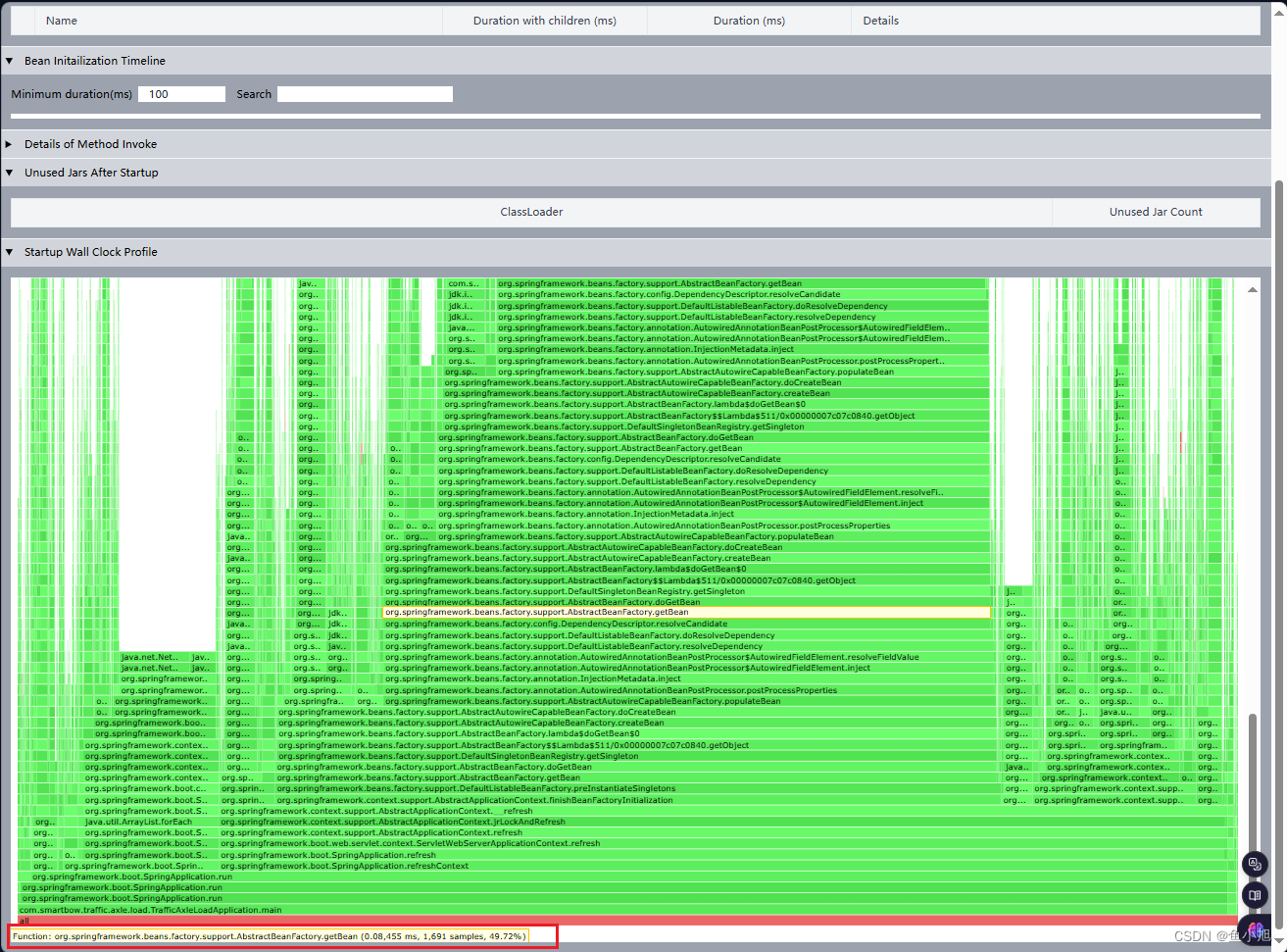
Task: Click the Unused Jar Count column header
Action: point(1156,212)
